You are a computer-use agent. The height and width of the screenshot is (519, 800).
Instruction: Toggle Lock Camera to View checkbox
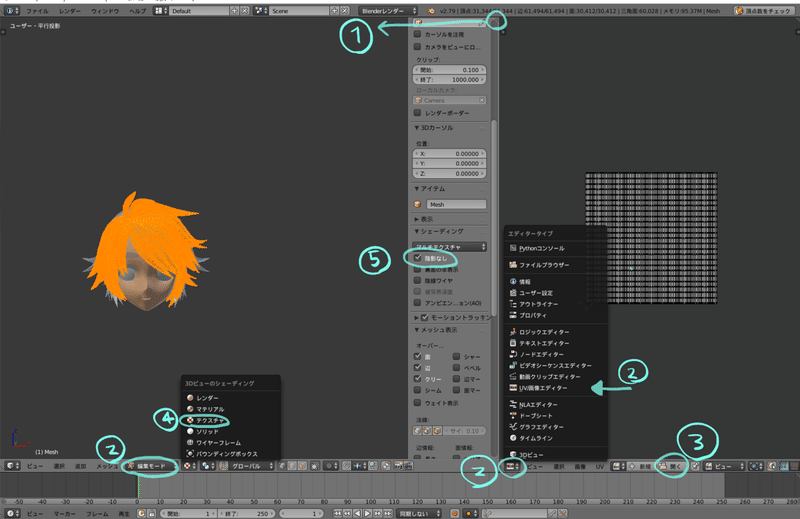(418, 47)
